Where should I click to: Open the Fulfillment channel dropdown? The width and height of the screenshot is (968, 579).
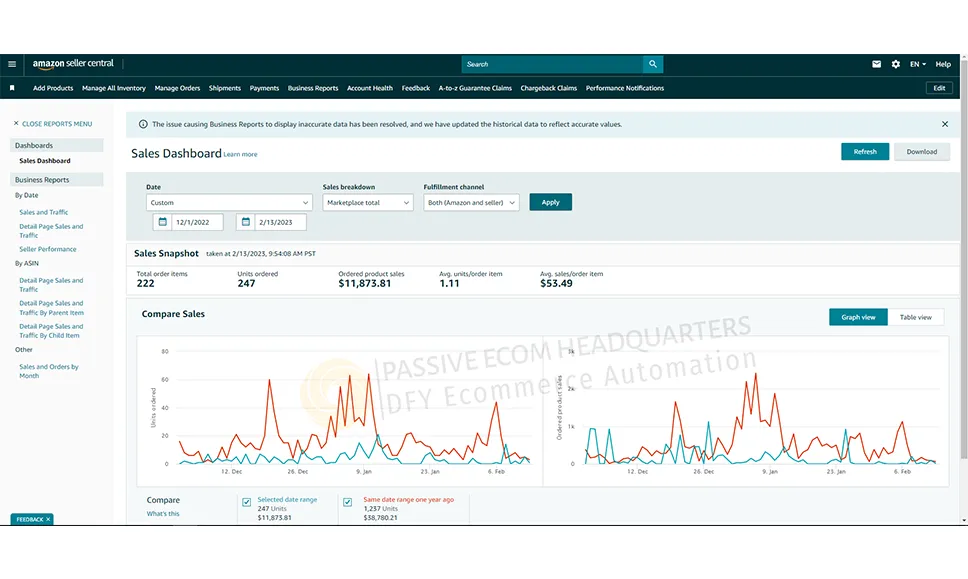click(471, 202)
